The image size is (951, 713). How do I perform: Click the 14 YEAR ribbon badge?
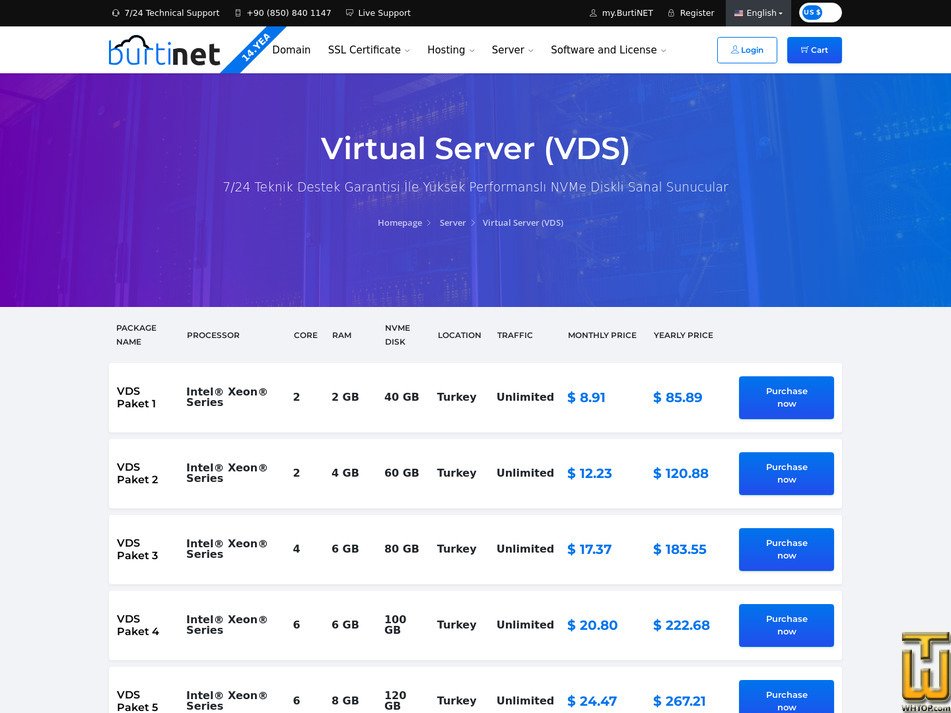click(x=255, y=45)
